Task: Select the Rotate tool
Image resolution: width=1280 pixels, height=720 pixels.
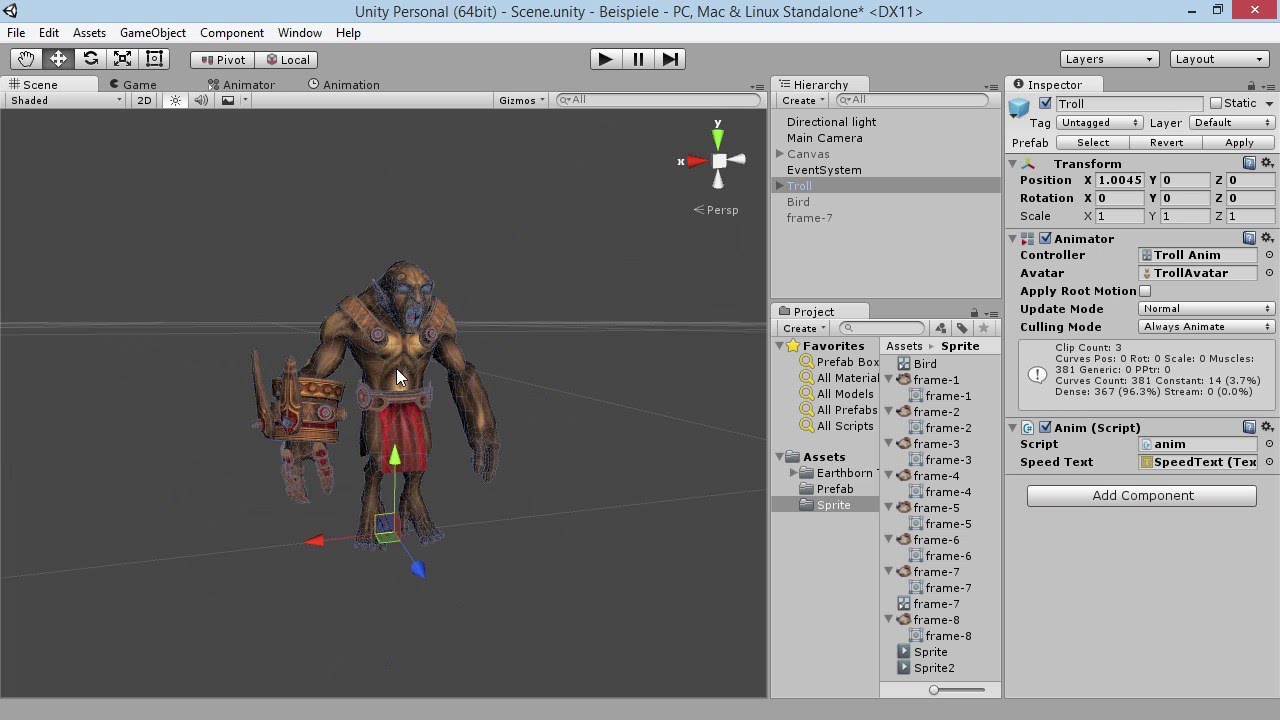Action: pyautogui.click(x=90, y=59)
